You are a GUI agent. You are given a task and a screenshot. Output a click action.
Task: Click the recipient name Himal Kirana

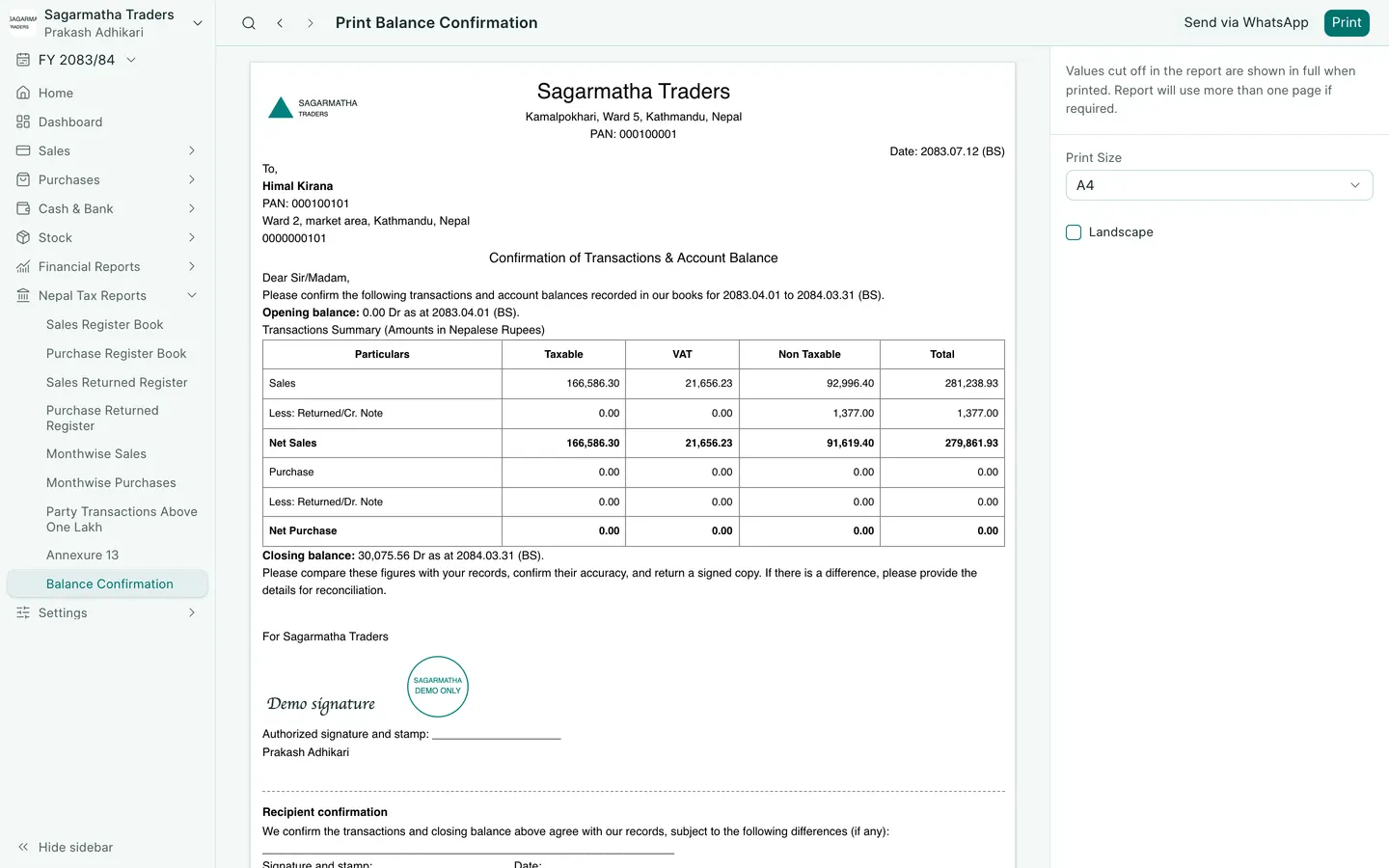point(297,186)
